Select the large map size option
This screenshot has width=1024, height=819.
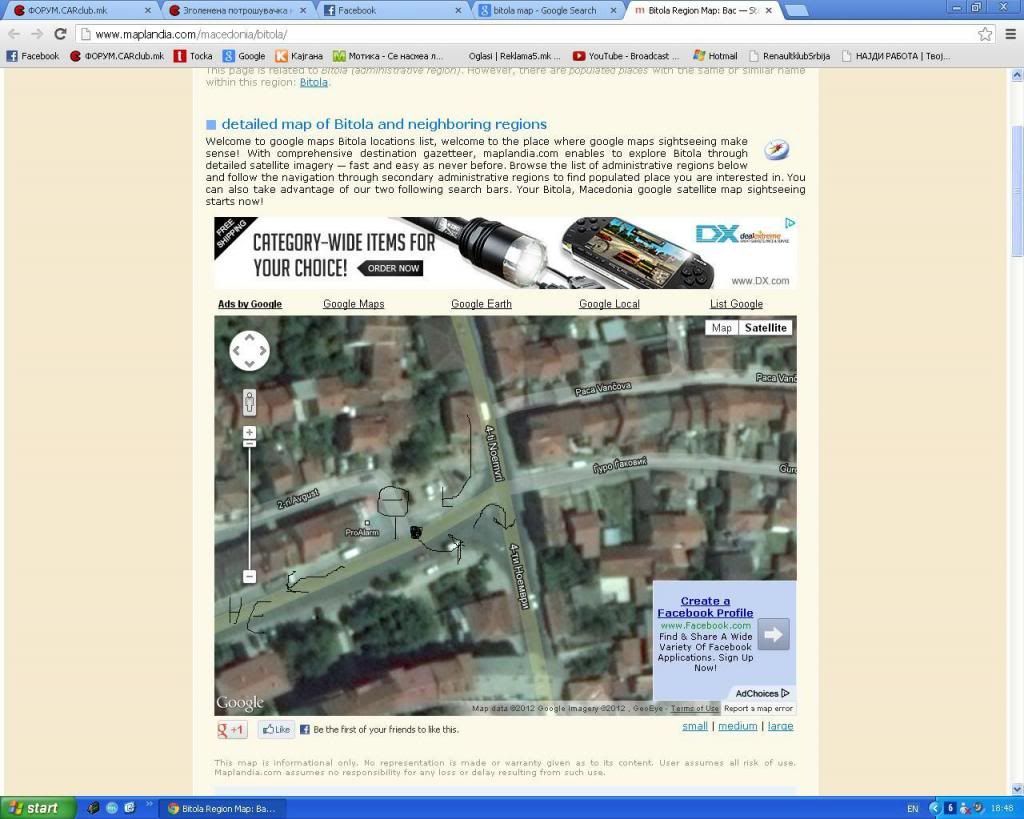[780, 726]
